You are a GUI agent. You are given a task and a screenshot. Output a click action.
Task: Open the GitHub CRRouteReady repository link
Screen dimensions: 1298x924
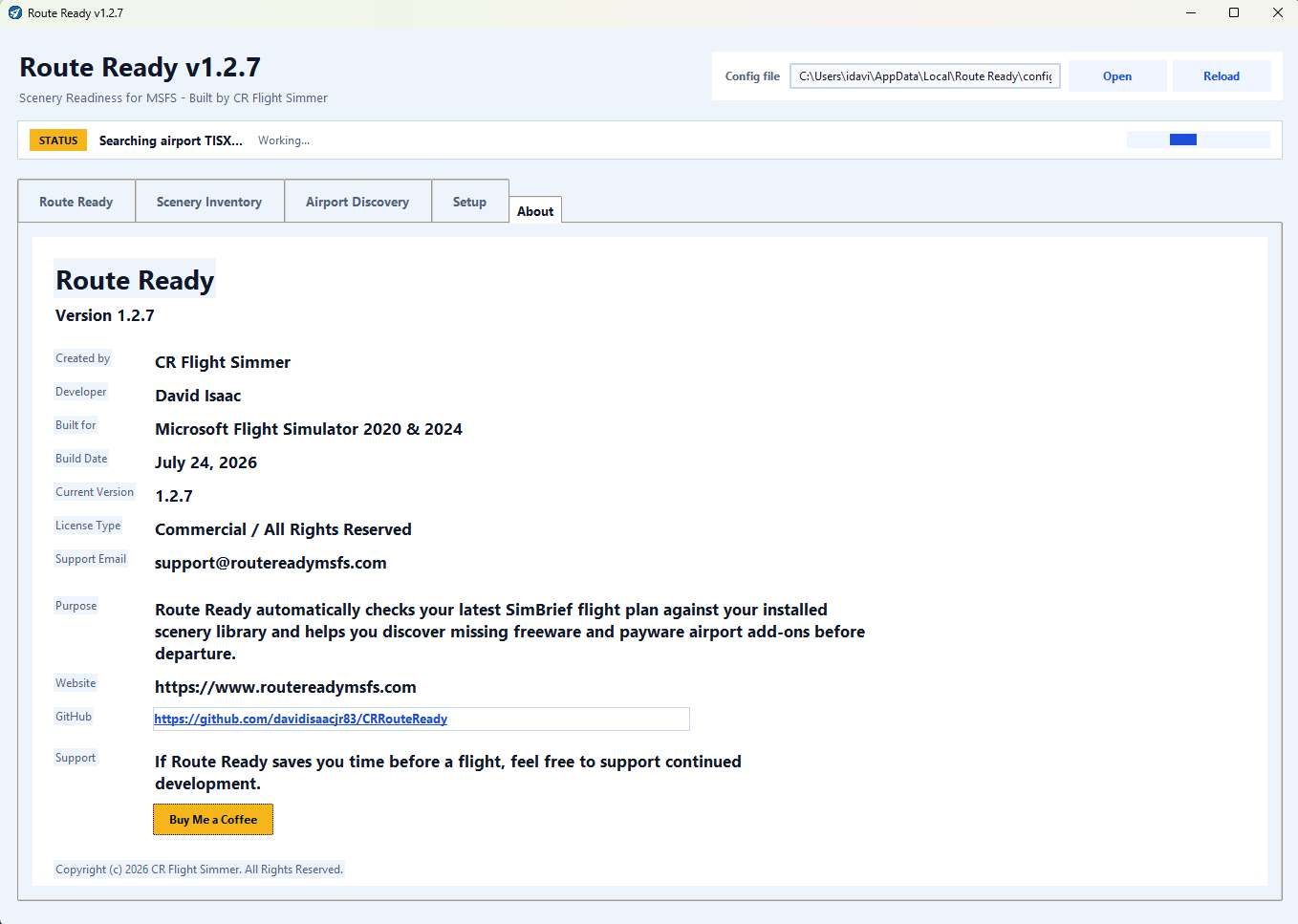(x=301, y=720)
